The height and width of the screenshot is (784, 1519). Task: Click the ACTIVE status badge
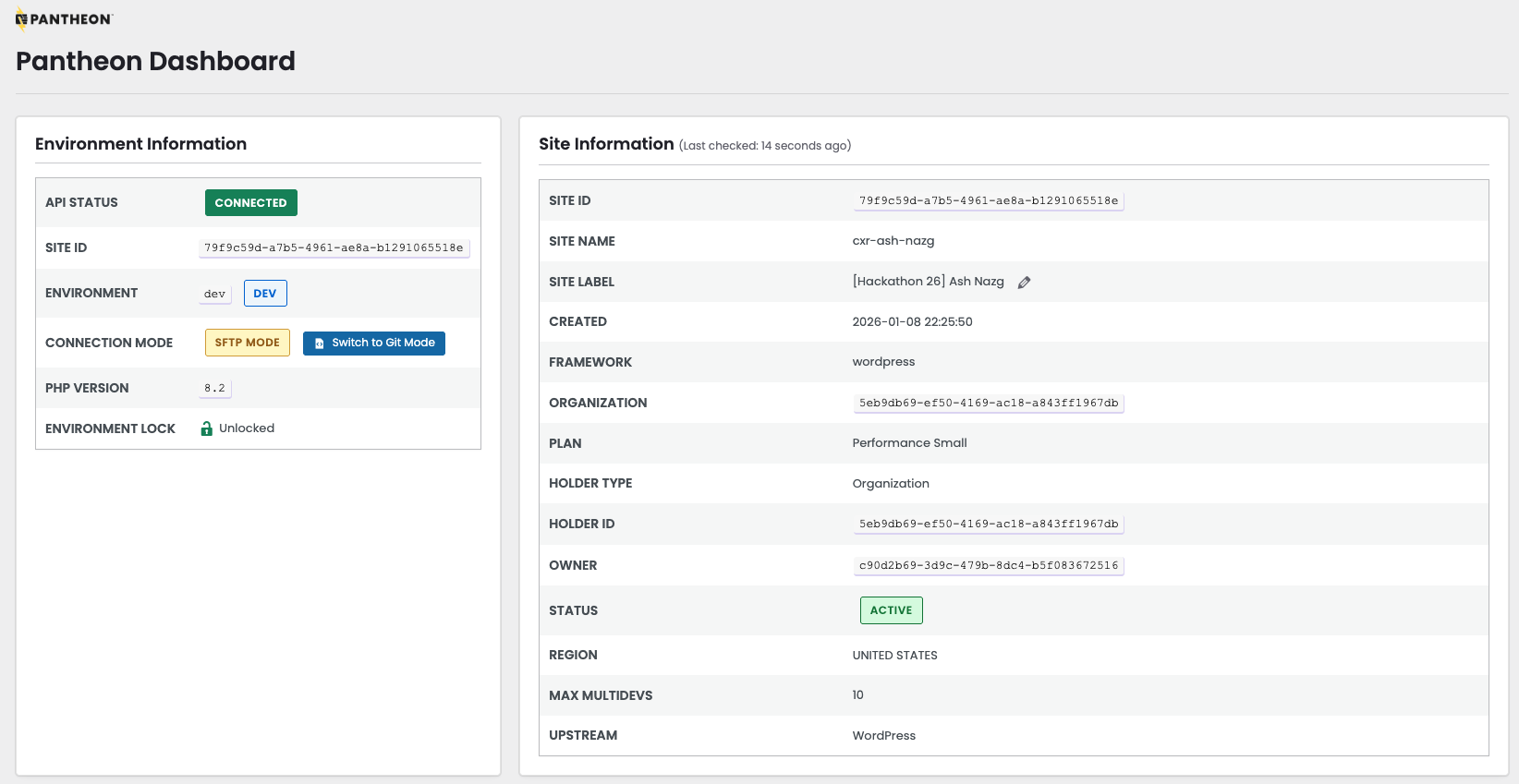point(892,610)
